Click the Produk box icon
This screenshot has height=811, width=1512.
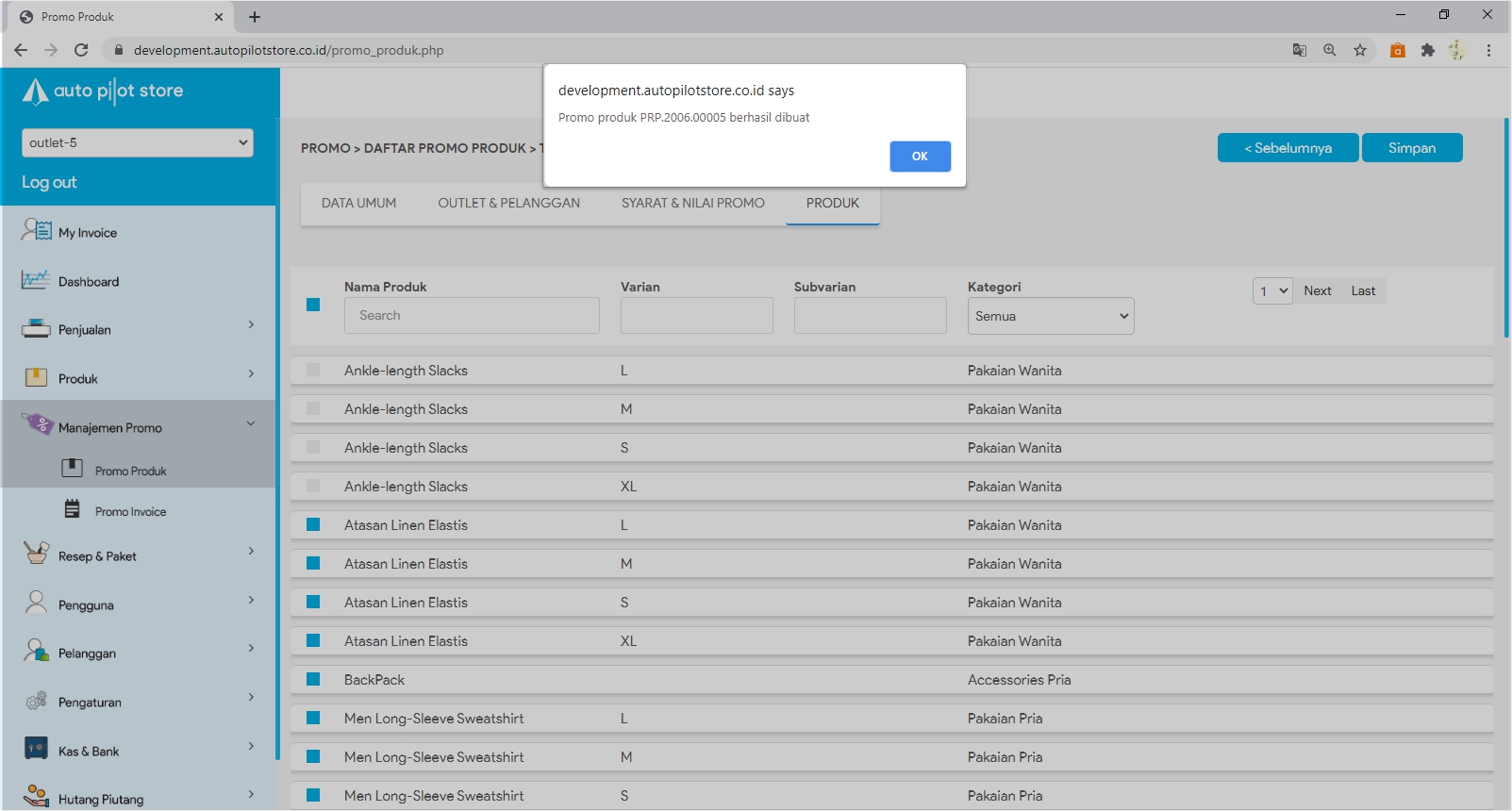[x=36, y=378]
